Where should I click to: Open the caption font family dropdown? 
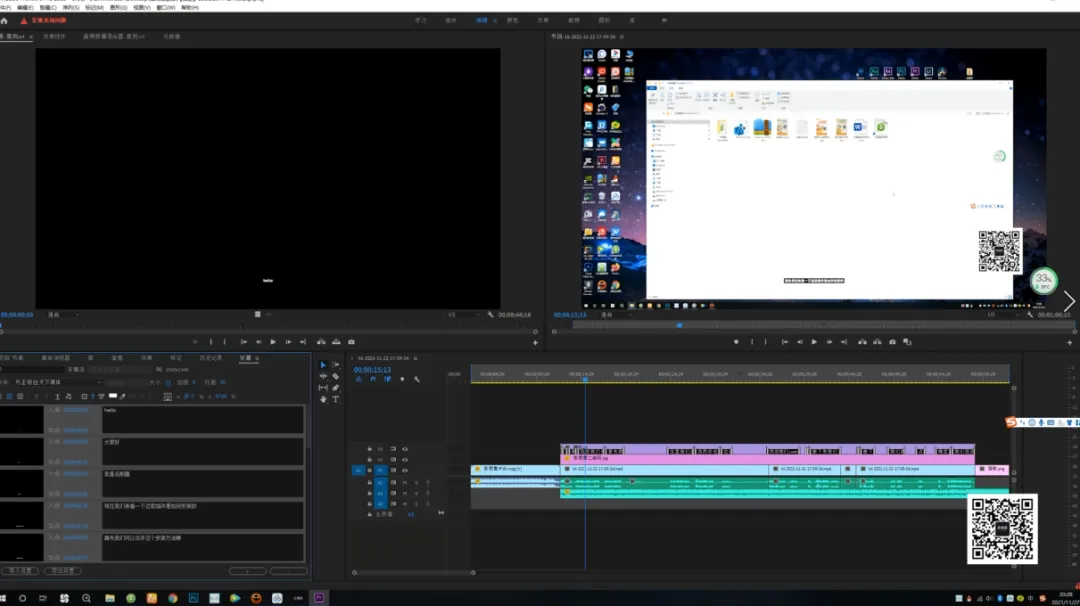[x=58, y=382]
